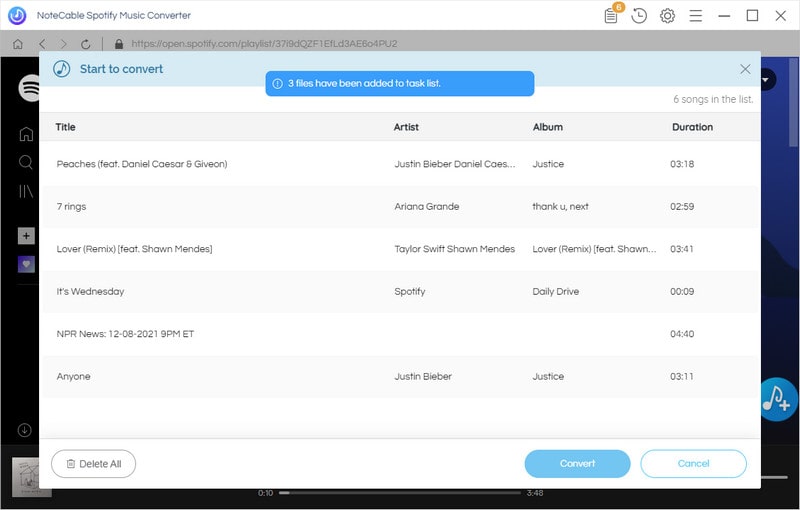Viewport: 800px width, 510px height.
Task: Open Spotify Search in sidebar
Action: click(x=26, y=162)
